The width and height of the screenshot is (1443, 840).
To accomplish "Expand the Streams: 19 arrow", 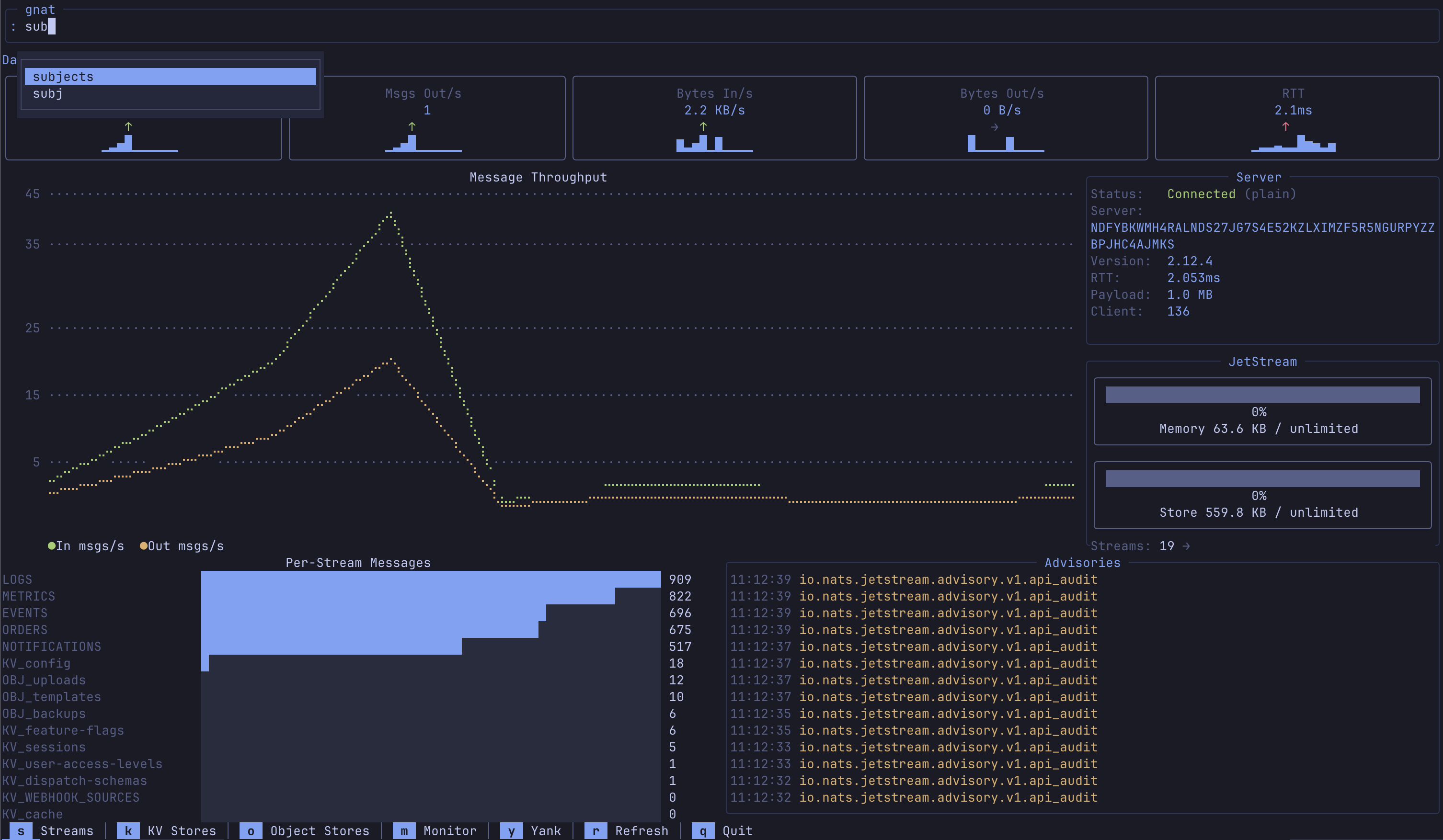I will click(1185, 545).
